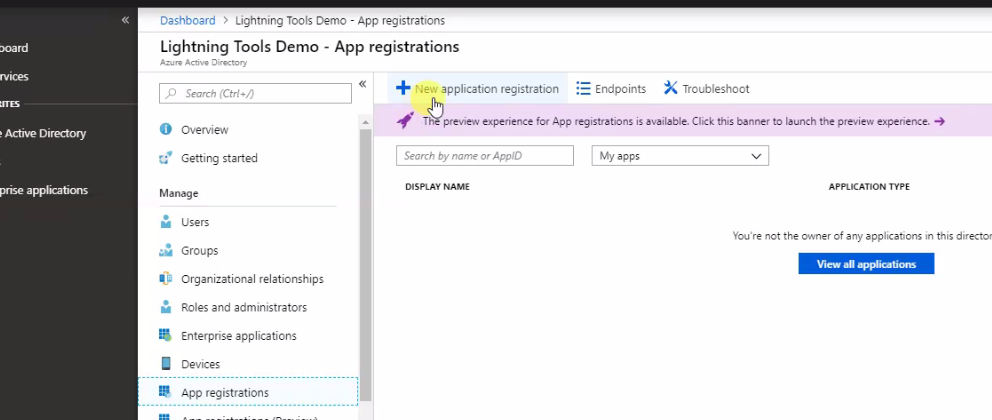This screenshot has height=420, width=992.
Task: Click 'Lightning Tools Demo - App registrations' breadcrumb text
Action: coord(340,20)
